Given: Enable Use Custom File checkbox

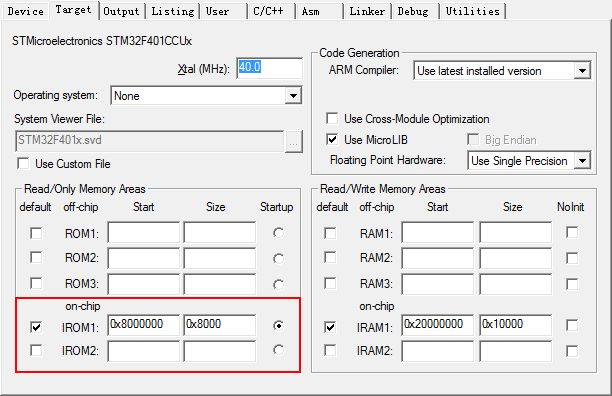Looking at the screenshot, I should coord(23,163).
